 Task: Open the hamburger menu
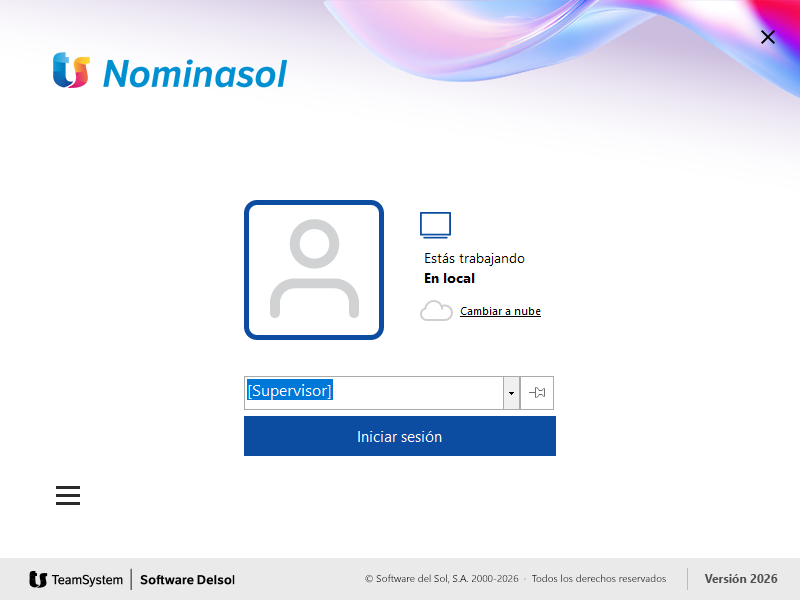pyautogui.click(x=68, y=495)
